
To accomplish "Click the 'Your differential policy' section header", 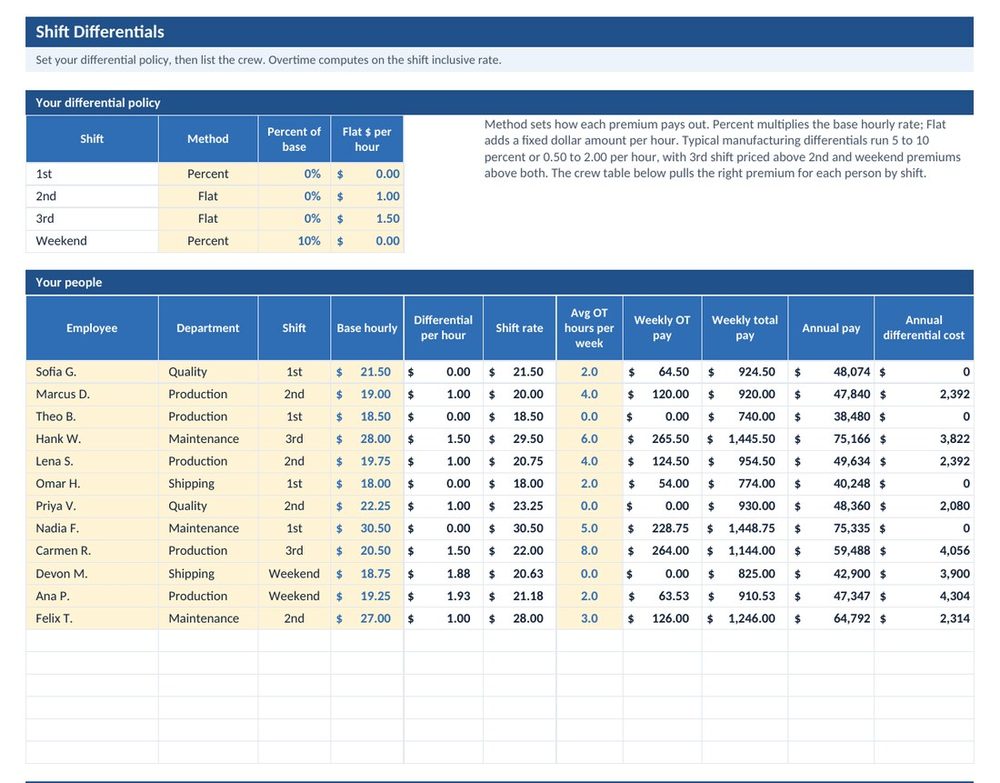I will [499, 103].
